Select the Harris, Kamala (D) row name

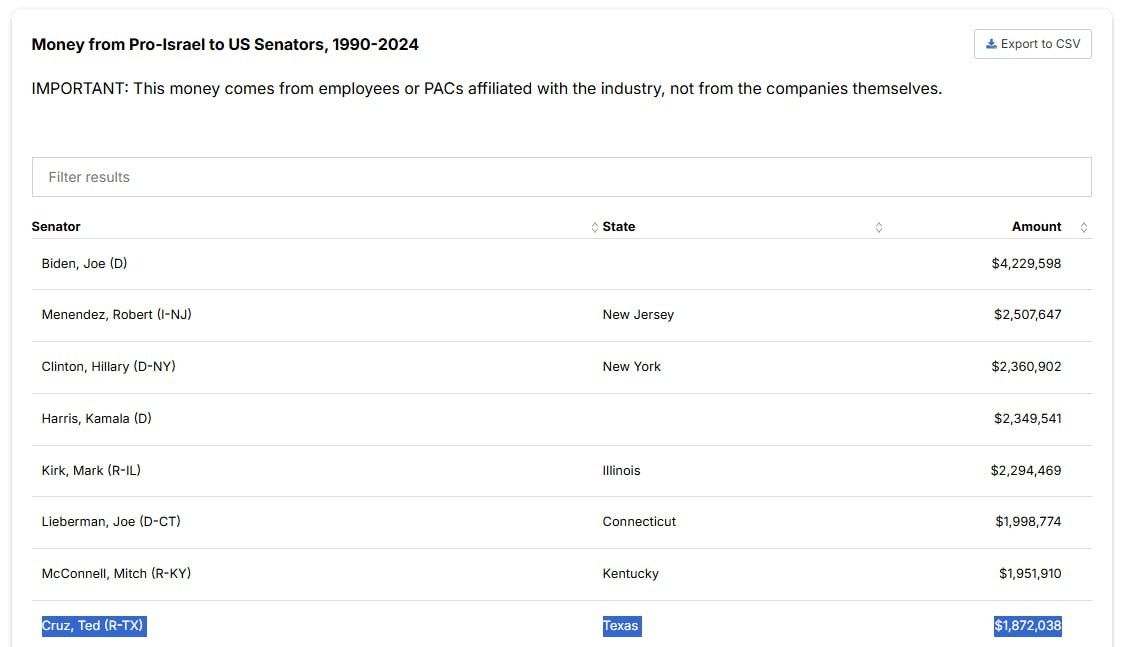(96, 419)
